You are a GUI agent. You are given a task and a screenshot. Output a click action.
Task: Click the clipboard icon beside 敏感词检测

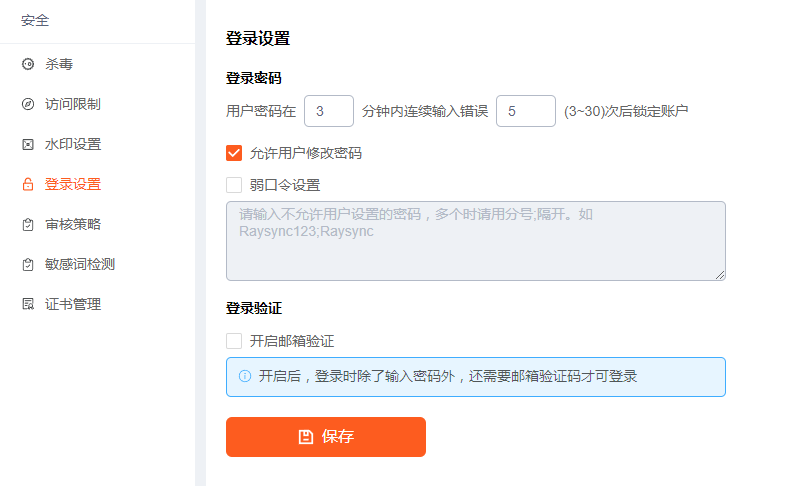click(28, 264)
